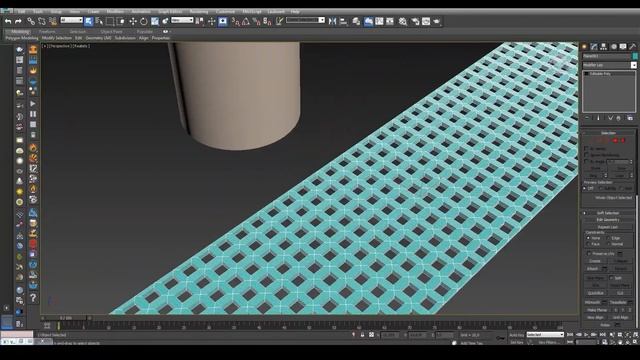Screen dimensions: 640x360
Task: Select the Off preview selection radio
Action: point(585,188)
